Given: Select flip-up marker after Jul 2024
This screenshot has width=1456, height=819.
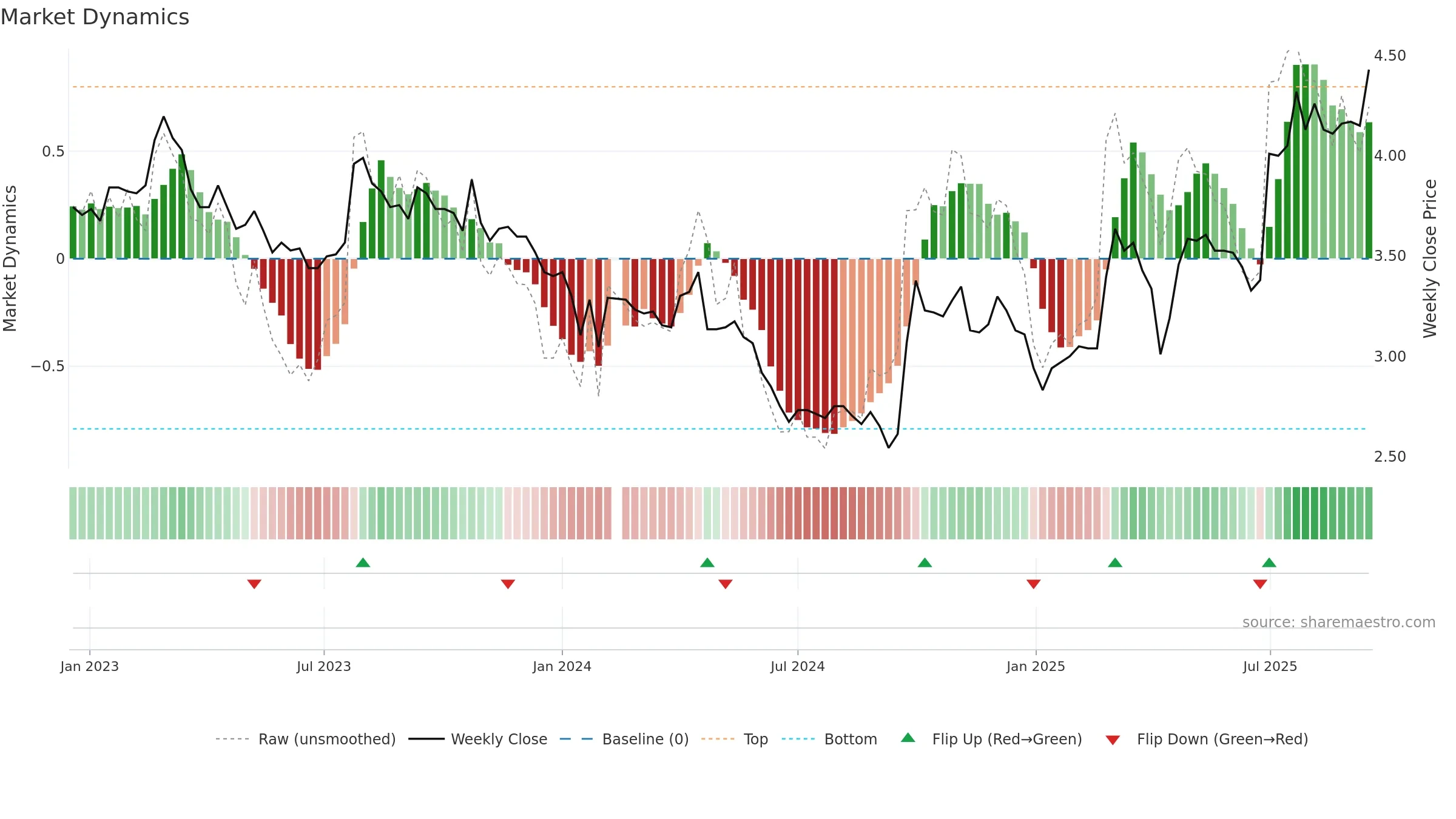Looking at the screenshot, I should pos(925,562).
